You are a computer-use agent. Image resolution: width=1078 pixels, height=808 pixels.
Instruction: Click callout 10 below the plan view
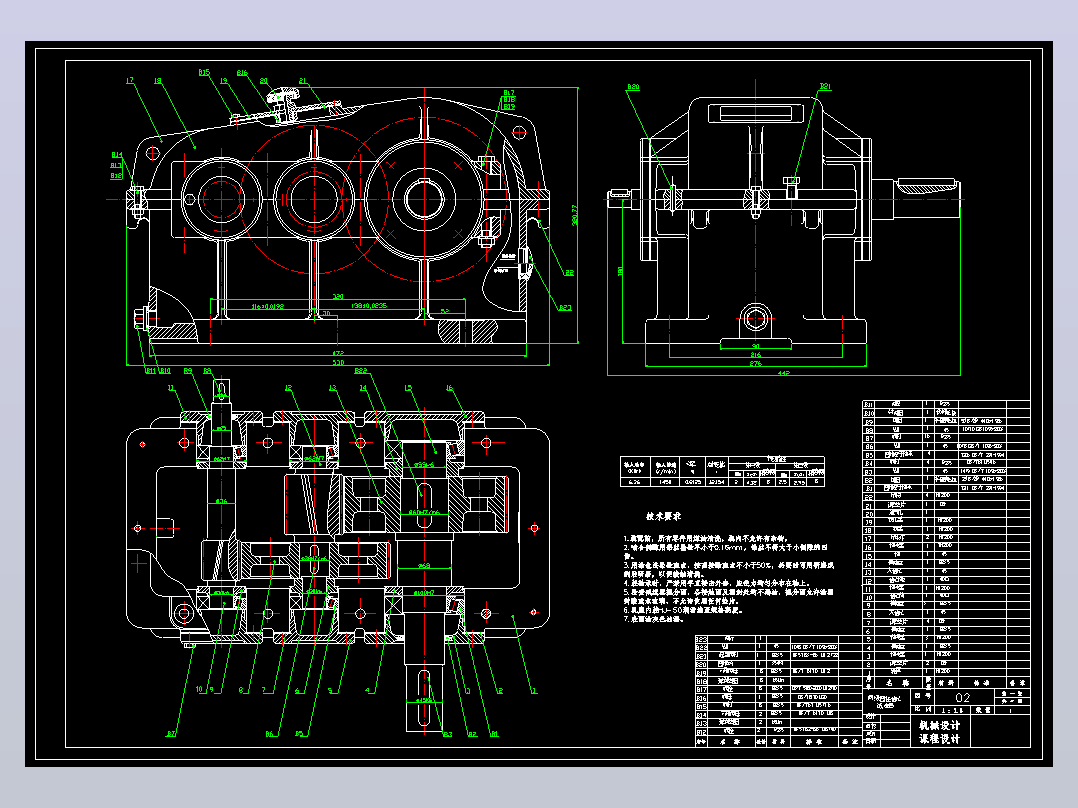199,689
